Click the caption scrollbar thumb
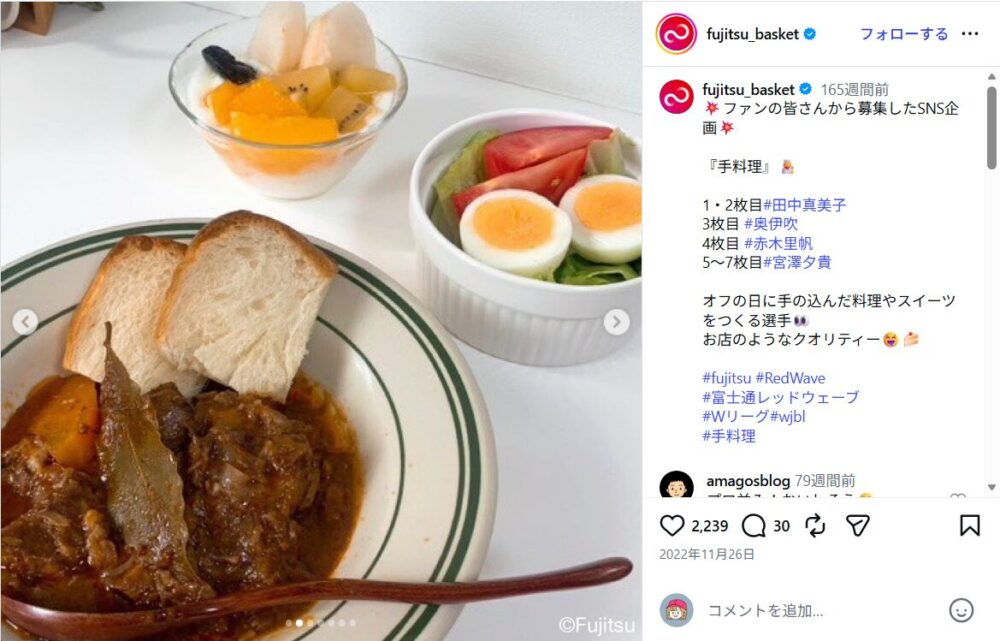1000x641 pixels. [991, 128]
